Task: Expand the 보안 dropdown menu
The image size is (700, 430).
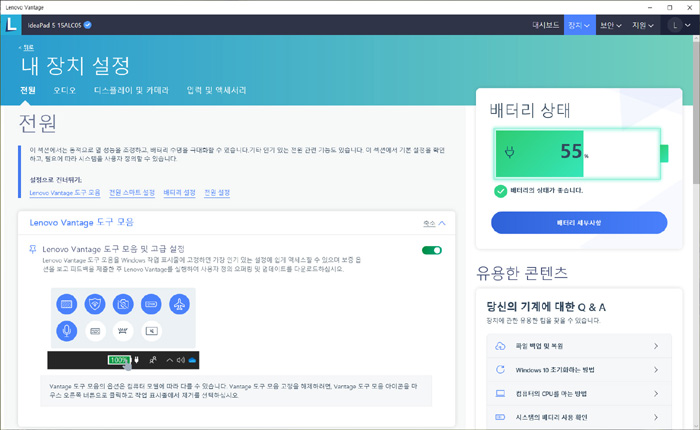Action: click(x=611, y=25)
